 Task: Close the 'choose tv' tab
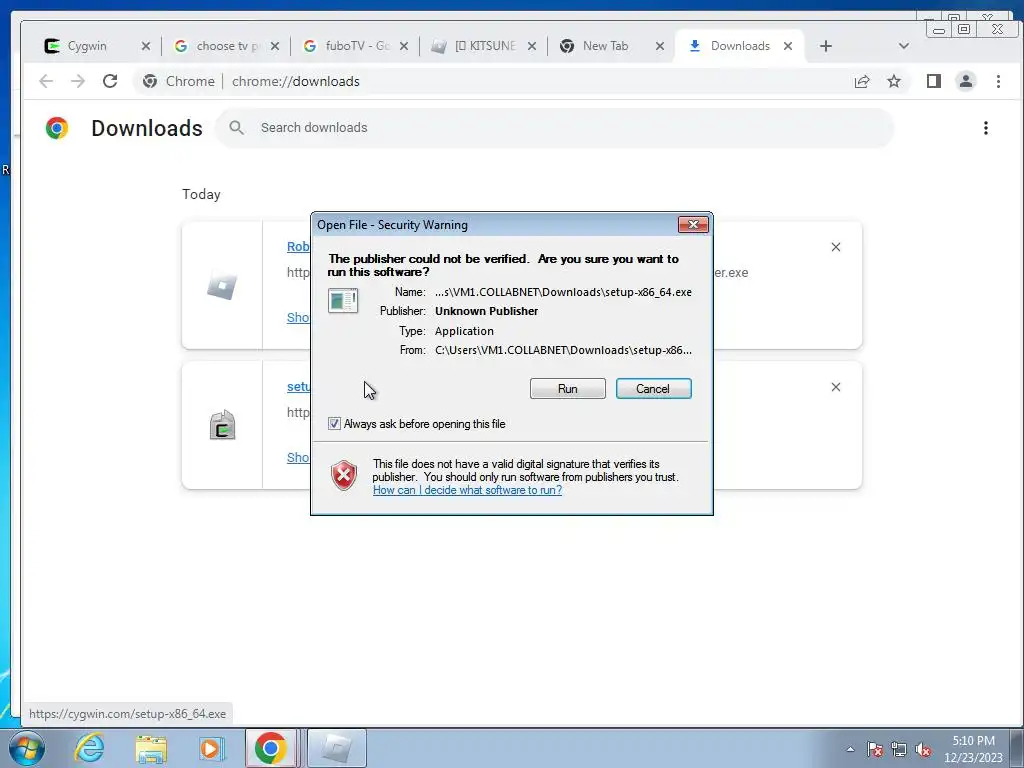click(x=275, y=46)
